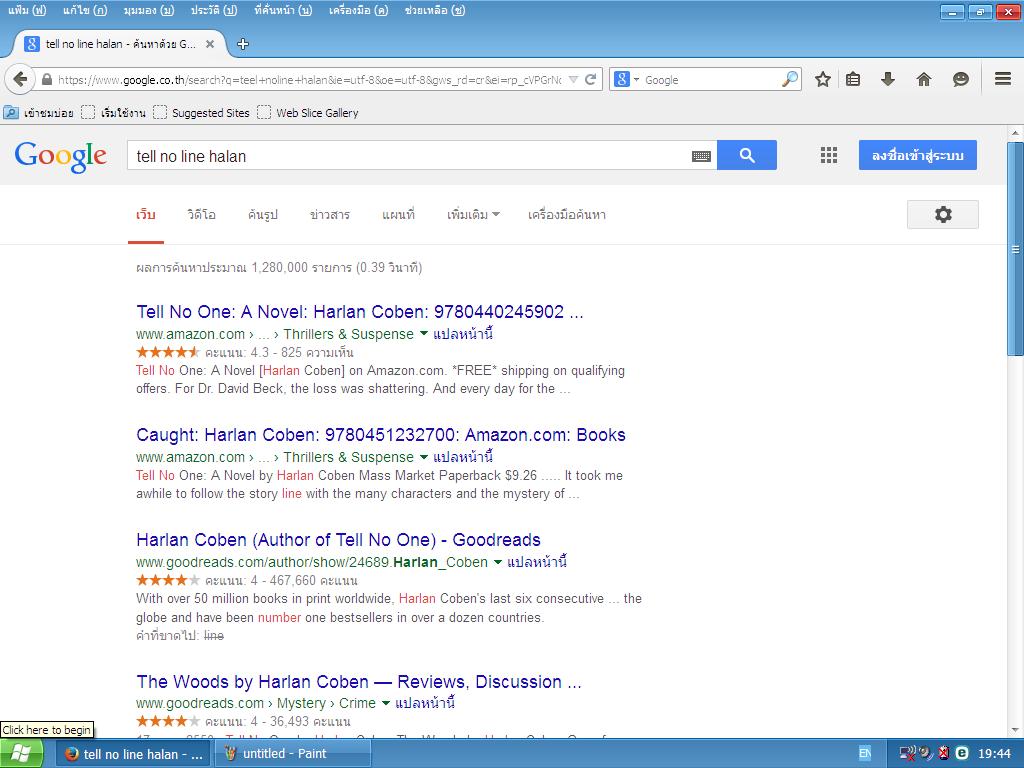Click the browser address bar URL
Screen dimensions: 1024x768
coord(309,80)
